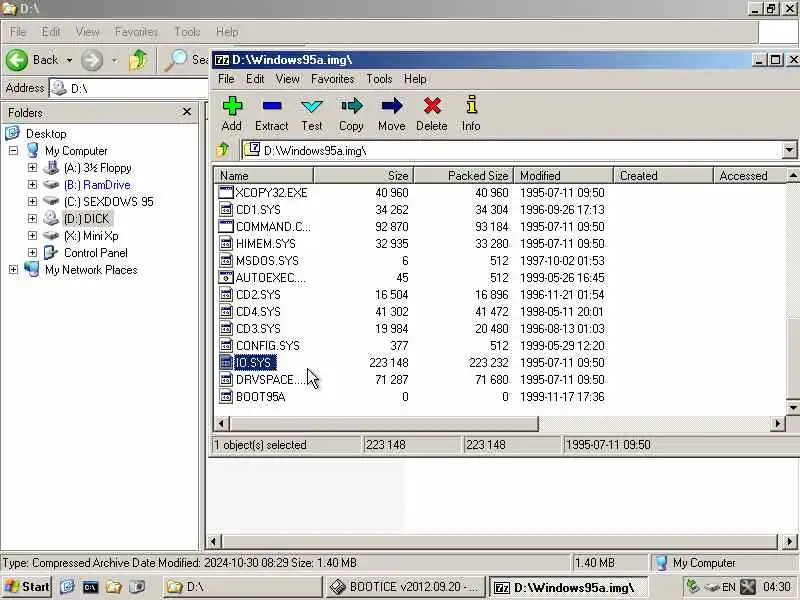The width and height of the screenshot is (800, 600).
Task: Open the 7-Zip address path dropdown
Action: 789,150
